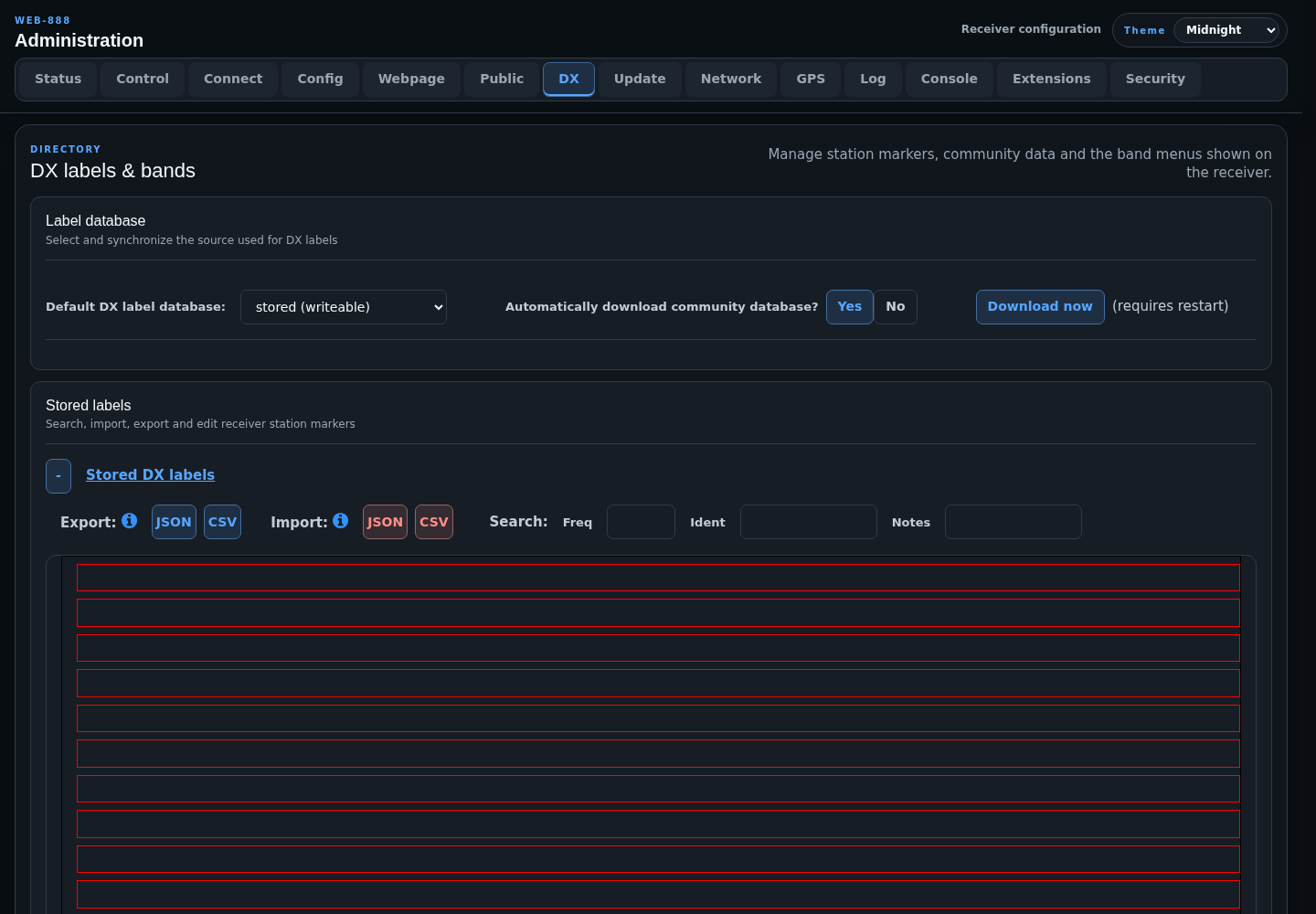This screenshot has height=914, width=1316.
Task: Switch to the Control tab
Action: 143,80
